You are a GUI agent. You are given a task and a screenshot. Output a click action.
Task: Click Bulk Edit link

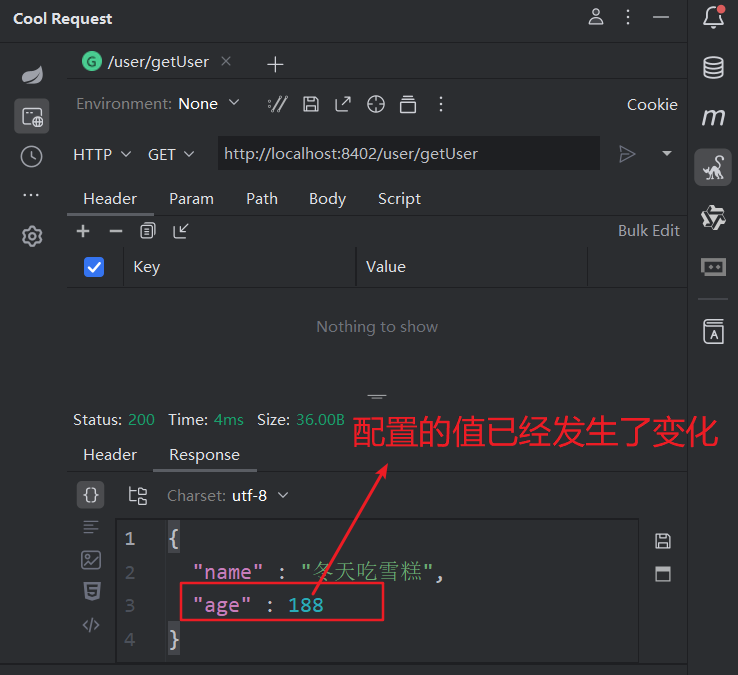pyautogui.click(x=649, y=231)
